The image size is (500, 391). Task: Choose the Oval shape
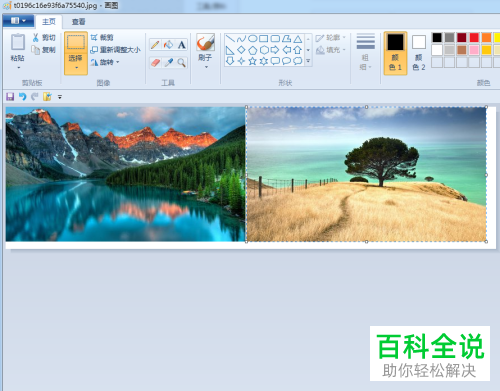253,39
